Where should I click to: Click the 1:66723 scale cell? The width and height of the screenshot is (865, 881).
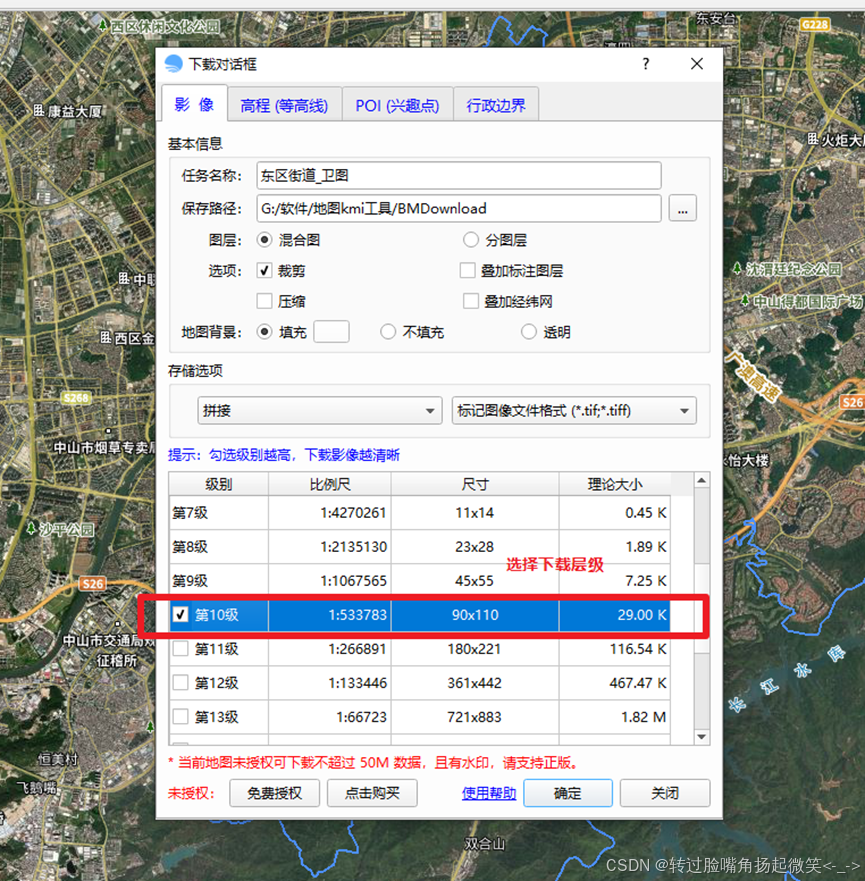[x=330, y=717]
